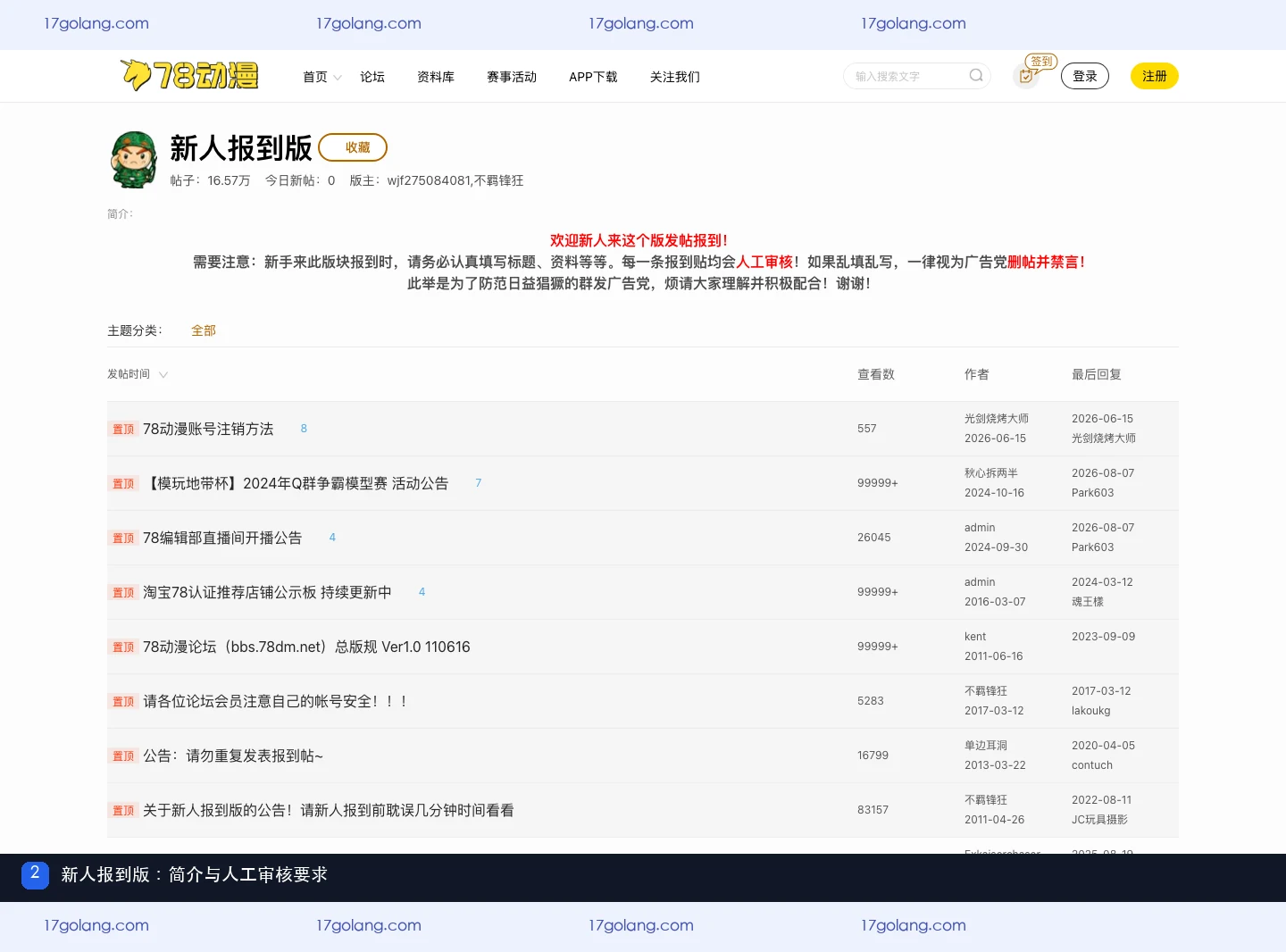This screenshot has width=1286, height=952.
Task: Click last replier contuch
Action: 1092,765
